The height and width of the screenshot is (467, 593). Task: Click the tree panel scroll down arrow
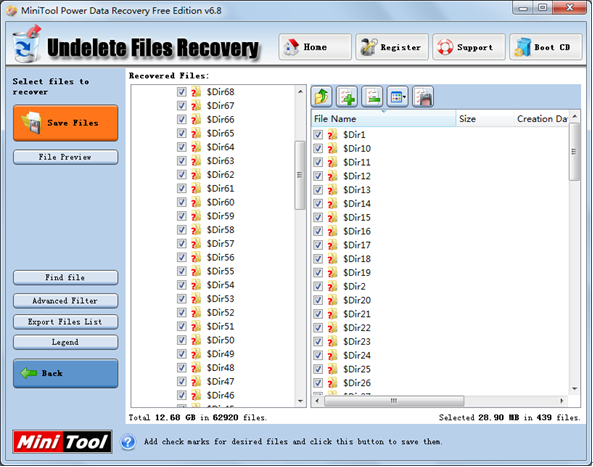point(300,401)
